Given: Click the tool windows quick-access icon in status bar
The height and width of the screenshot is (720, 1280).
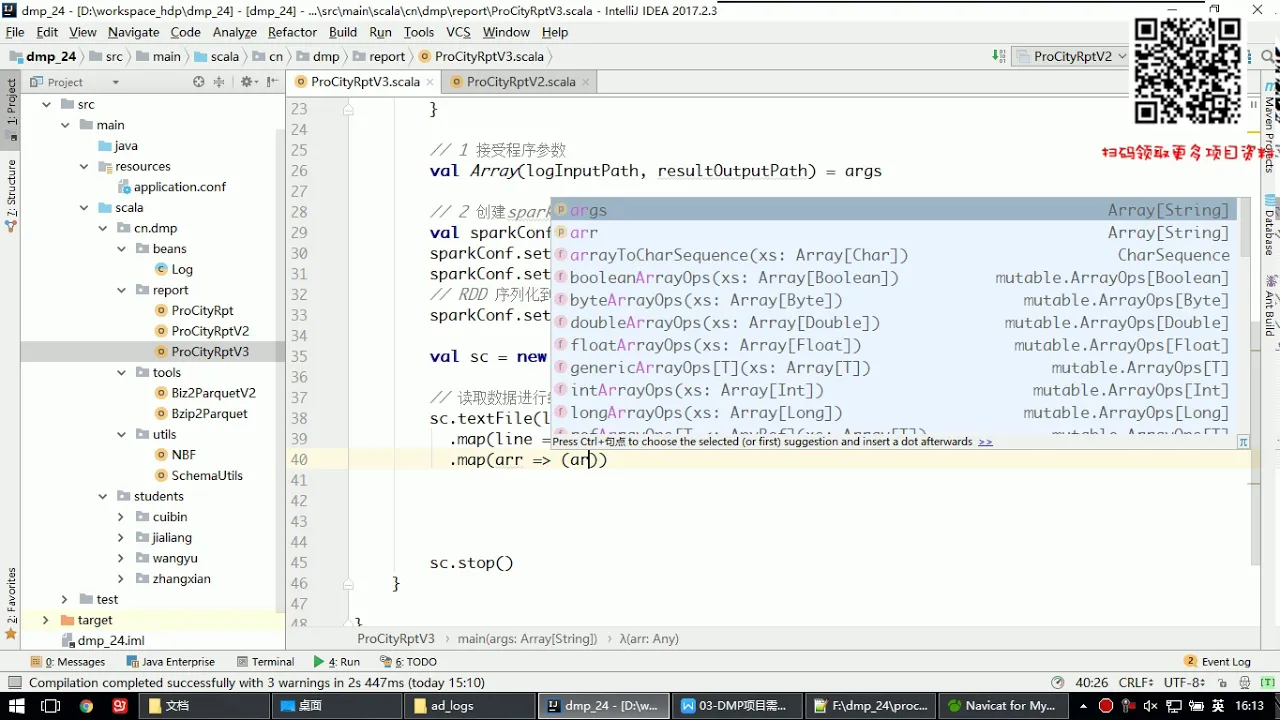Looking at the screenshot, I should (x=14, y=683).
